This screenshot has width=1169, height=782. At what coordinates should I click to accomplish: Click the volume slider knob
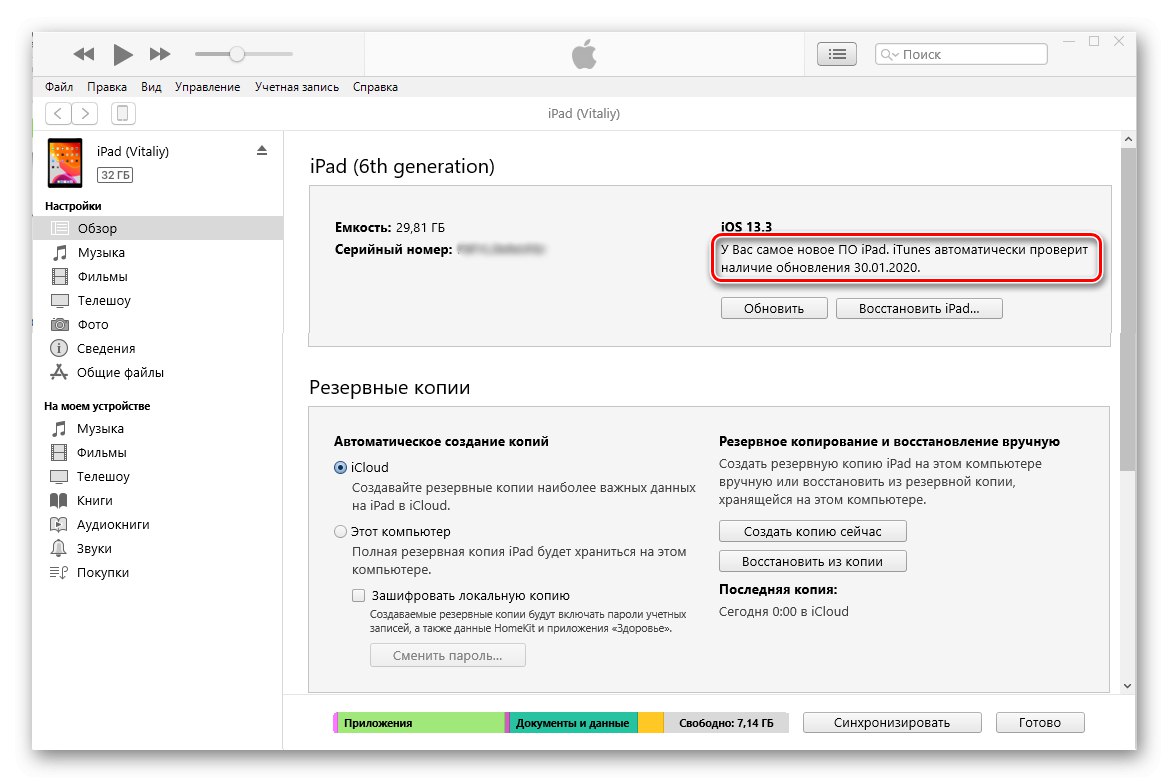237,54
